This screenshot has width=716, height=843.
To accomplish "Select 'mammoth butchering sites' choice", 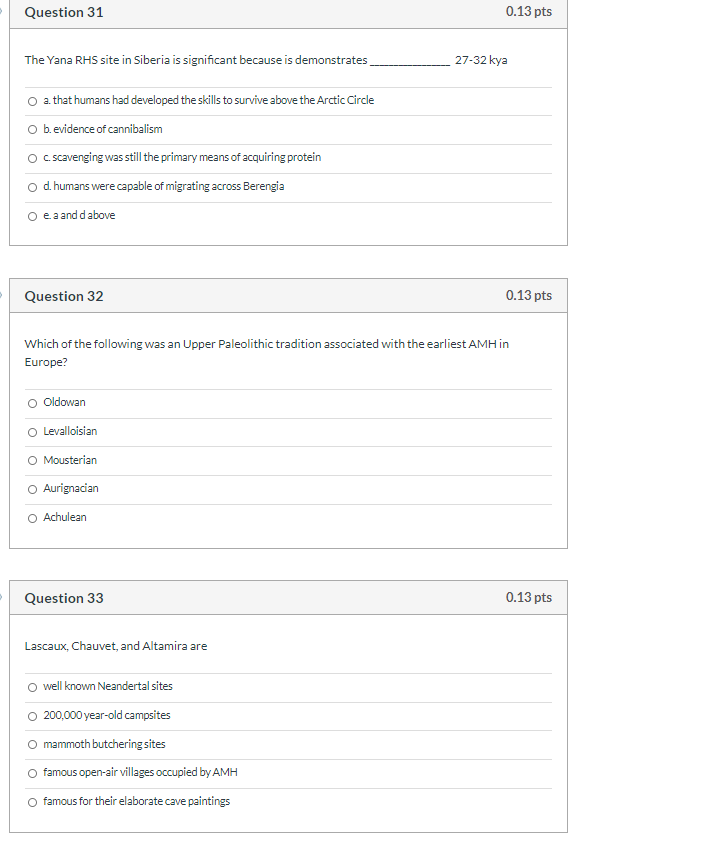I will [31, 744].
